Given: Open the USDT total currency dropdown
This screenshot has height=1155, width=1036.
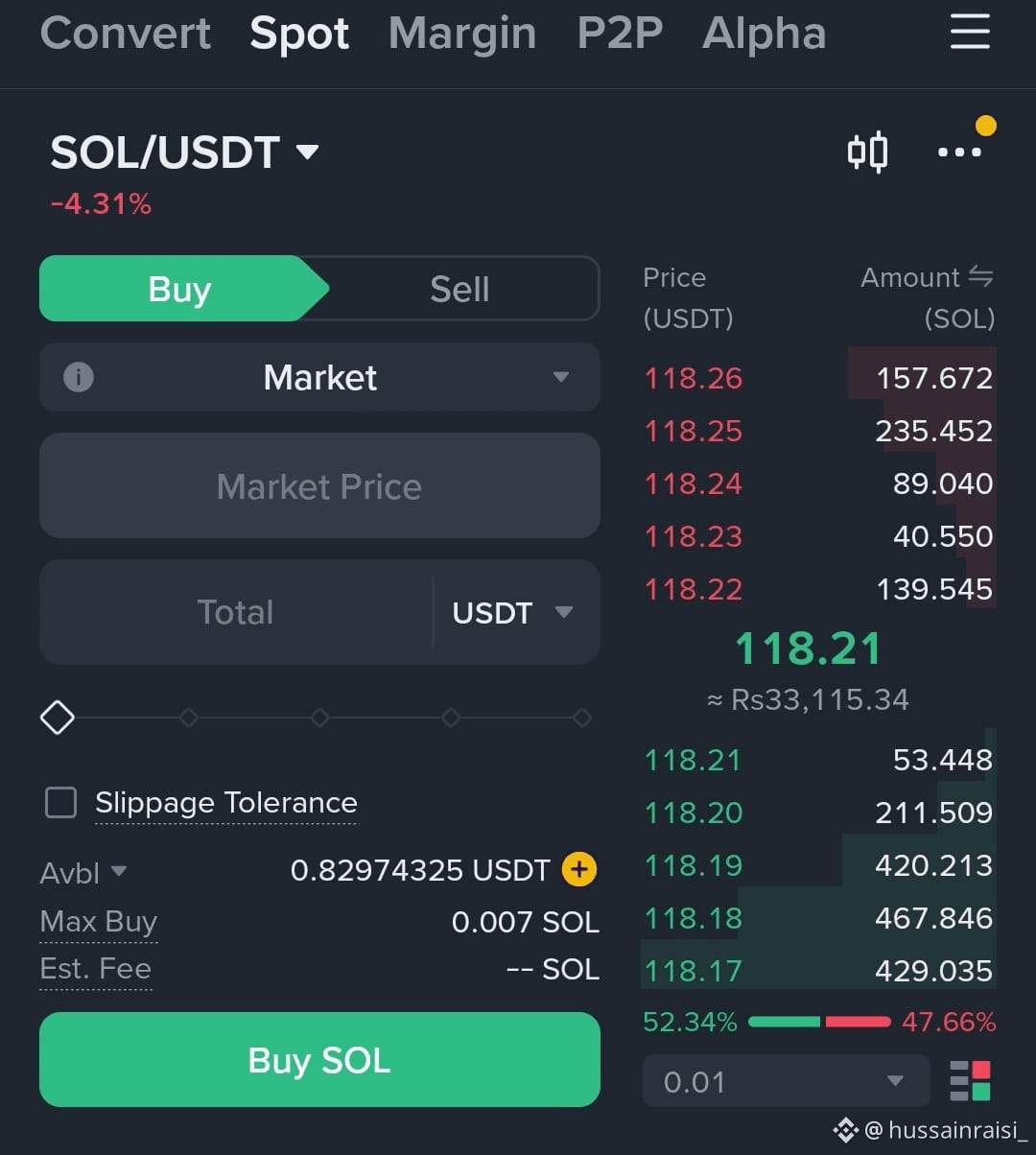Looking at the screenshot, I should pyautogui.click(x=512, y=612).
